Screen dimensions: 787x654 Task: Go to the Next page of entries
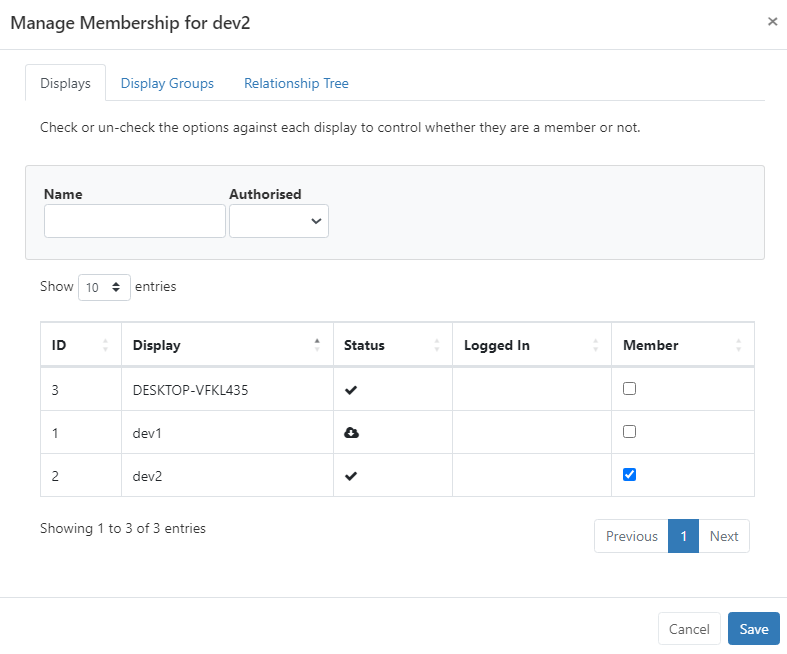click(x=724, y=536)
